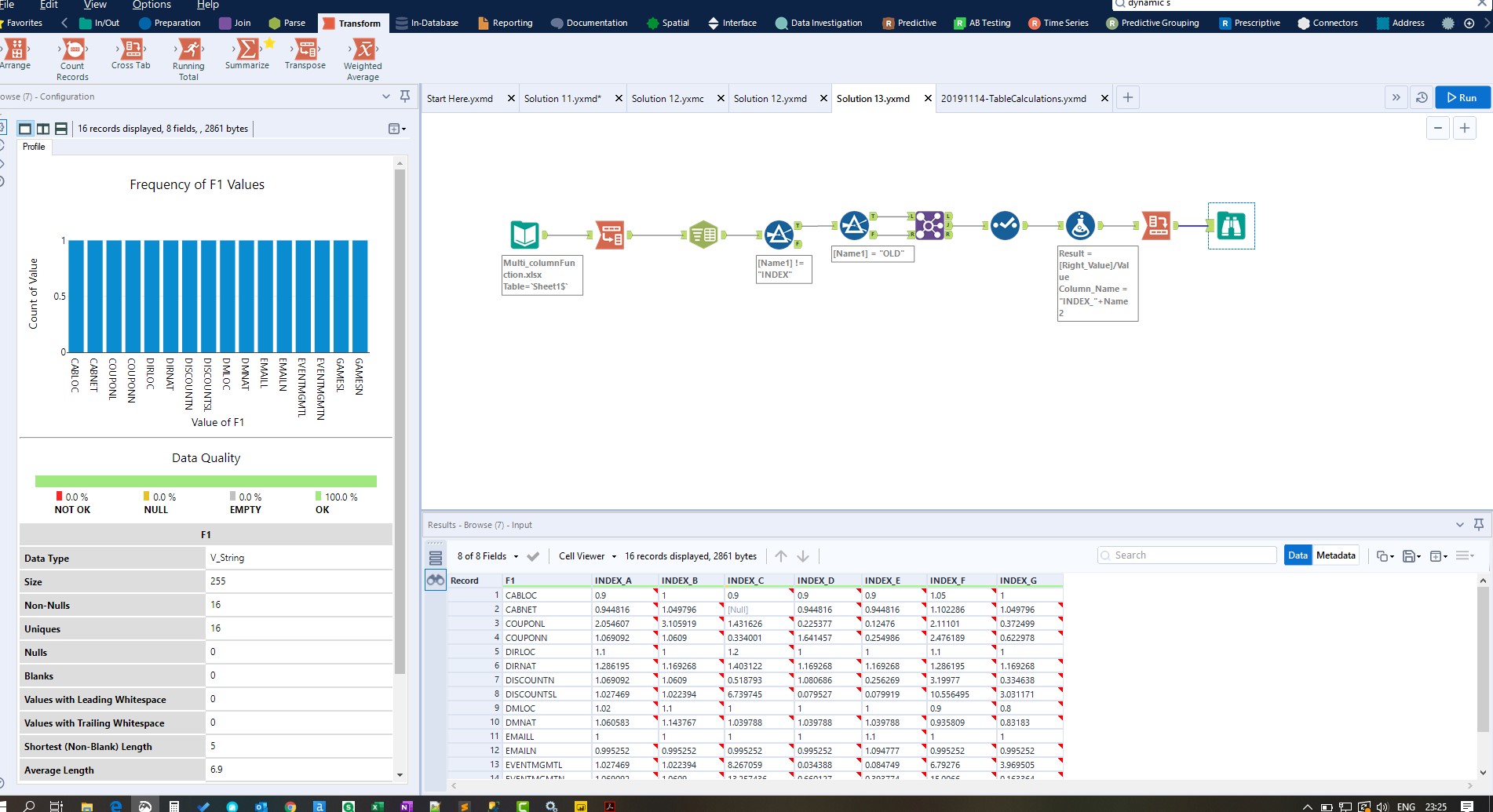Select the Input Data node on canvas
1493x812 pixels.
(x=524, y=235)
